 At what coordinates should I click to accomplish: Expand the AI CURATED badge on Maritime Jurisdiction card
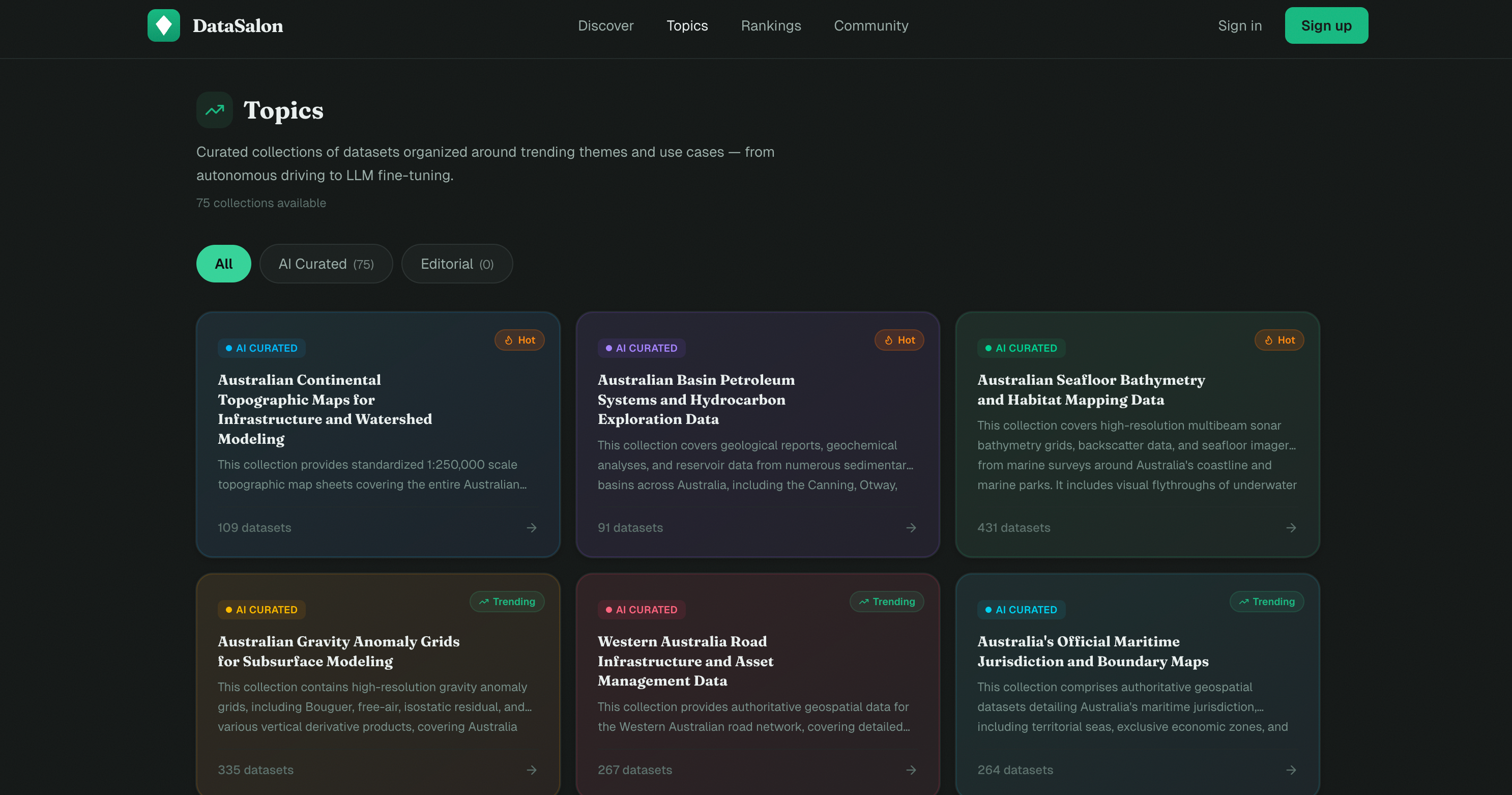coord(1021,609)
